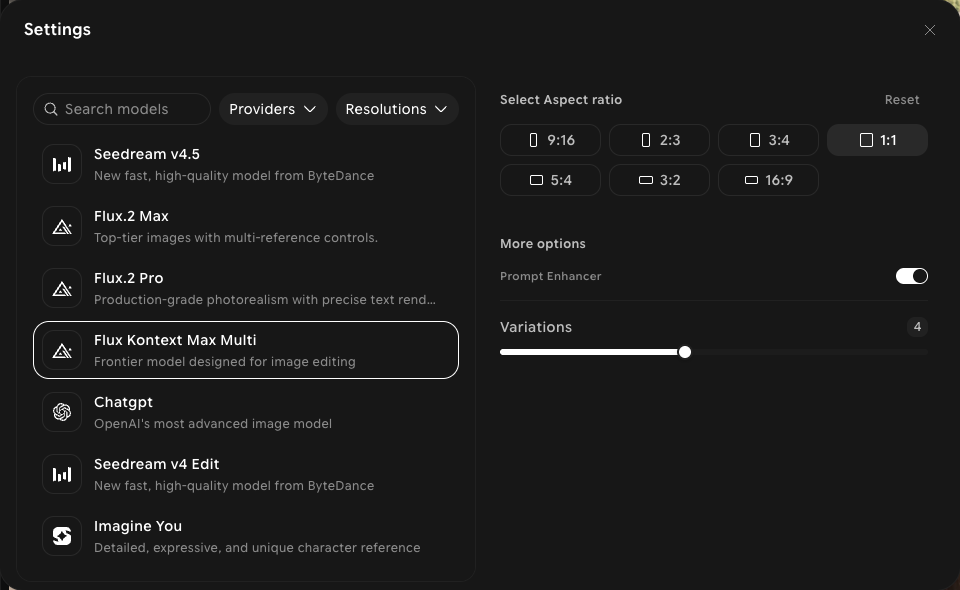Click the Imagine You model icon
The height and width of the screenshot is (590, 960).
pyautogui.click(x=62, y=536)
